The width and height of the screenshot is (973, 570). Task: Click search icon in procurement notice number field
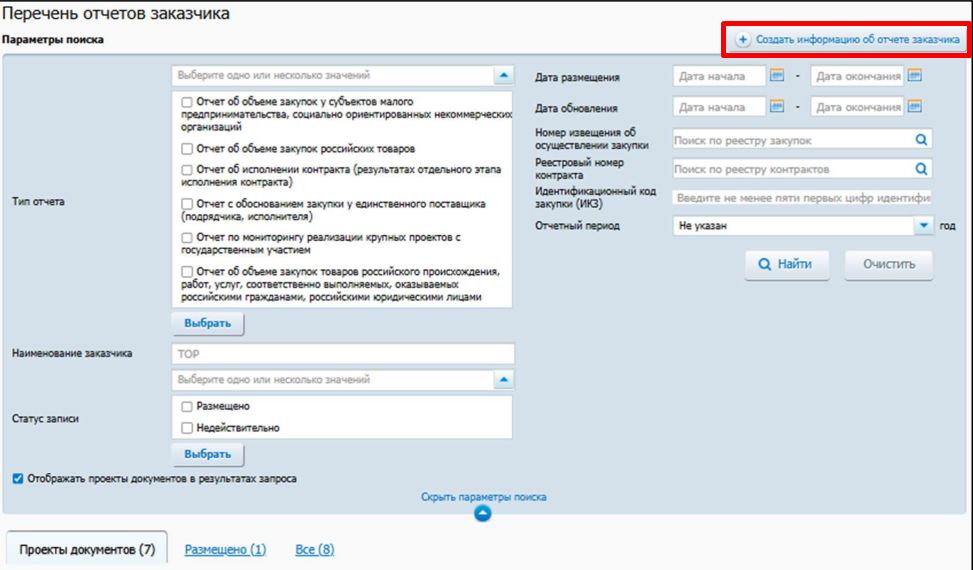(922, 140)
